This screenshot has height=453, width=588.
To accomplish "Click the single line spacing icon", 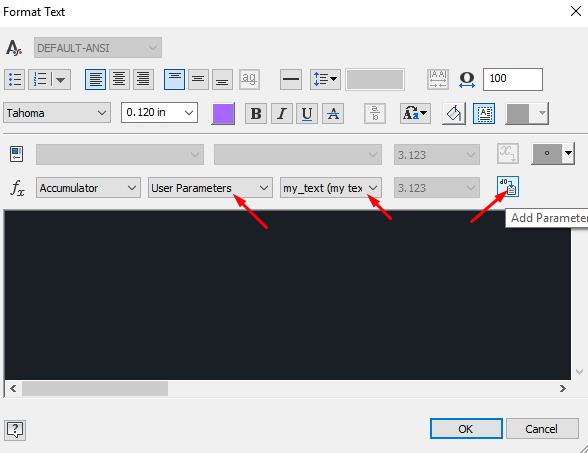I will click(291, 80).
